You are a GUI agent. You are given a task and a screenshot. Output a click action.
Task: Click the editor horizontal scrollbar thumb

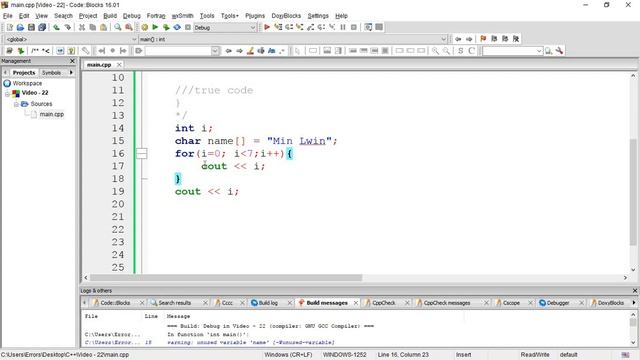226,278
